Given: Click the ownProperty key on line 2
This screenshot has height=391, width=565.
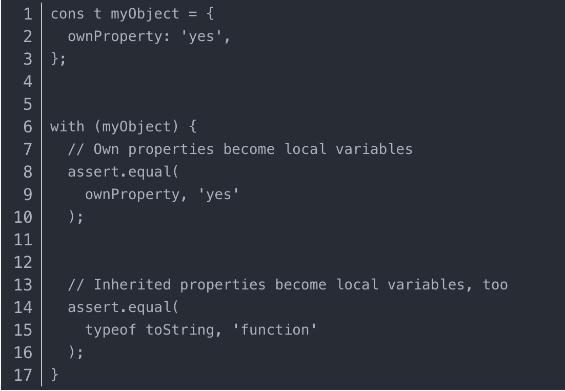Looking at the screenshot, I should pos(115,37).
